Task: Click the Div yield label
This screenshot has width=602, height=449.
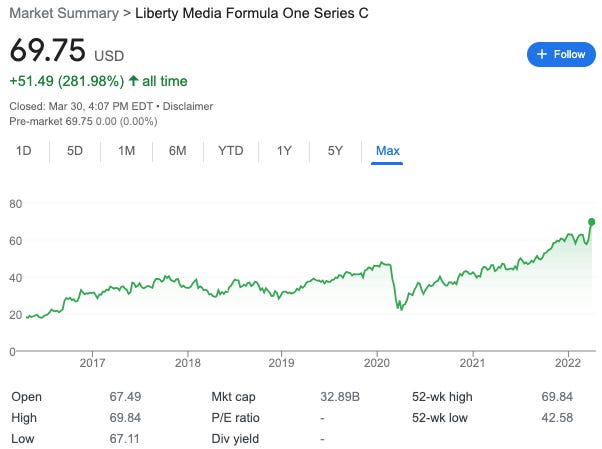Action: tap(235, 439)
